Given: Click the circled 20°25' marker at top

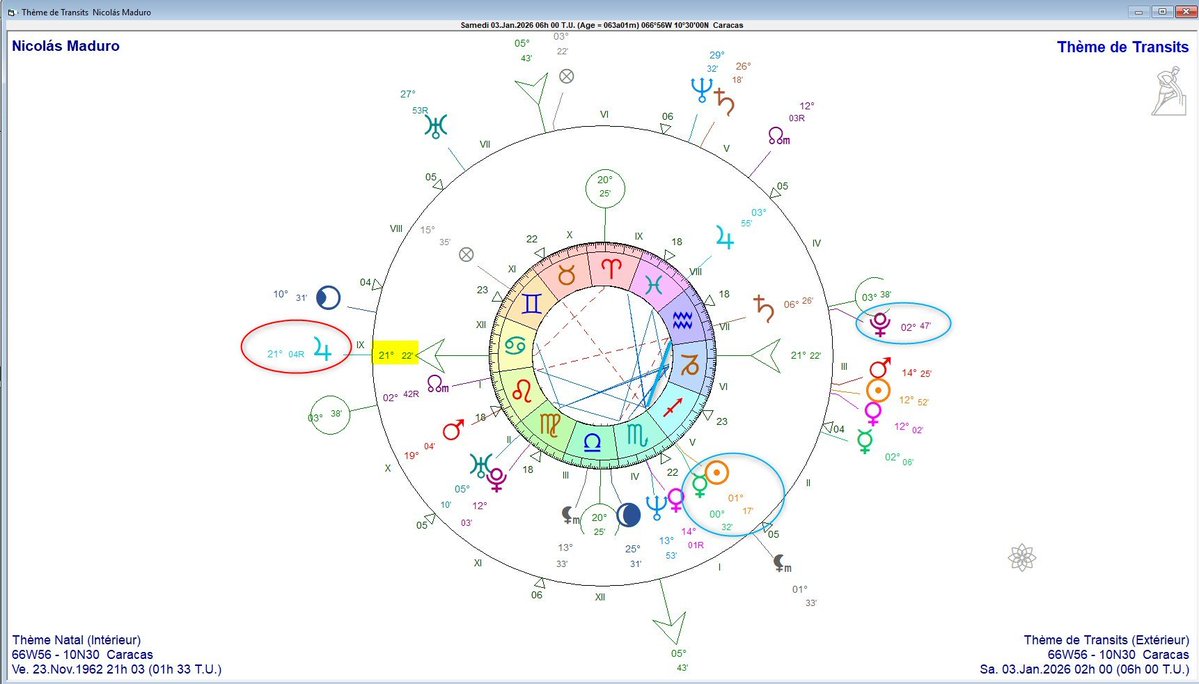Looking at the screenshot, I should click(x=605, y=188).
